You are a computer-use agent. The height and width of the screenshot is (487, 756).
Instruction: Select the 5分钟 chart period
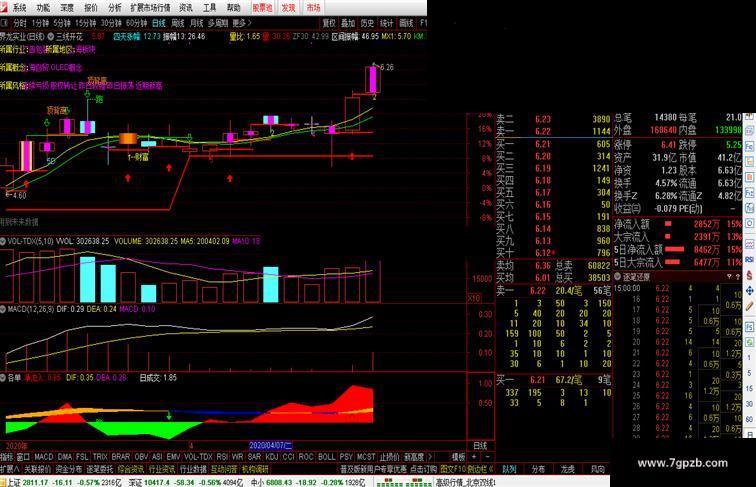pyautogui.click(x=62, y=23)
